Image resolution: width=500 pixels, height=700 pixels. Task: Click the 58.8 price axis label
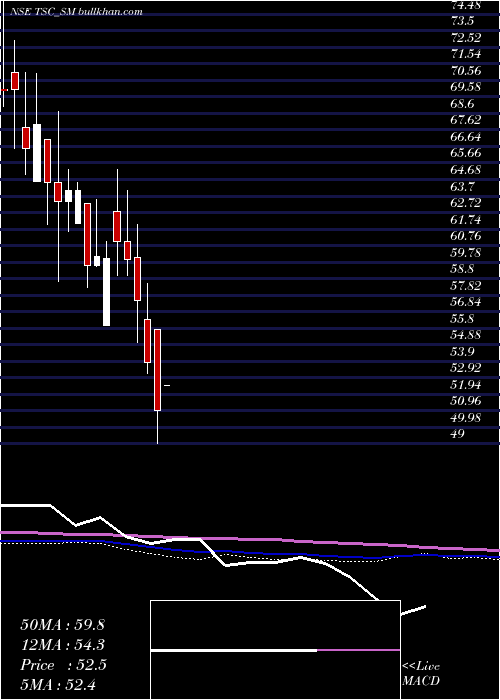463,269
